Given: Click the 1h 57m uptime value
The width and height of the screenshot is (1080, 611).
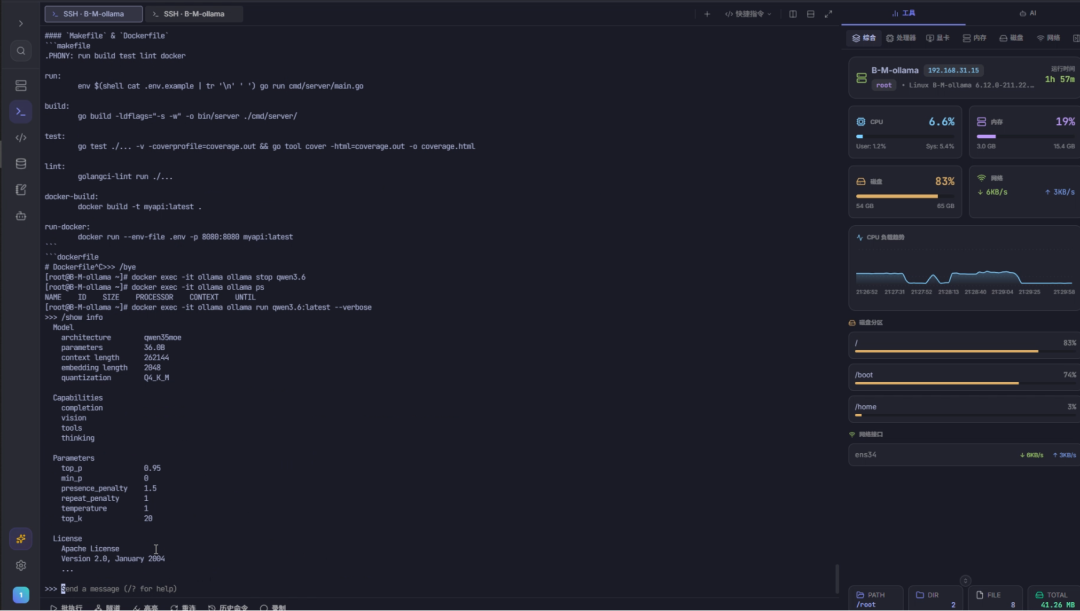Looking at the screenshot, I should point(1059,79).
